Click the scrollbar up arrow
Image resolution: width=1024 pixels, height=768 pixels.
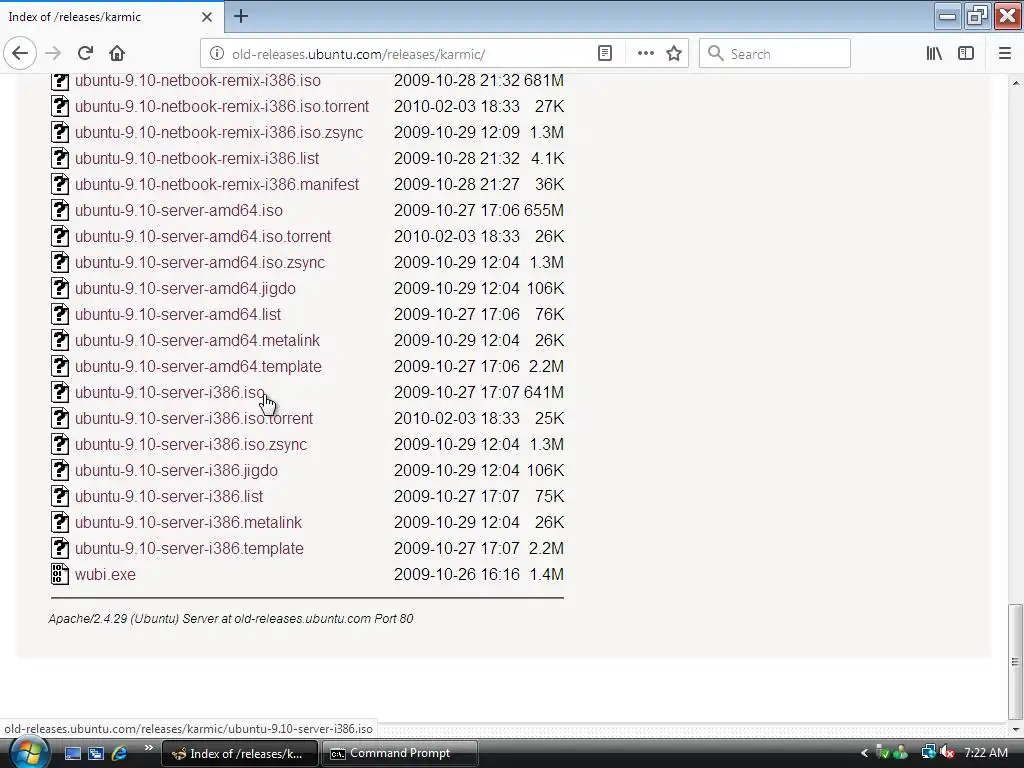(1016, 83)
